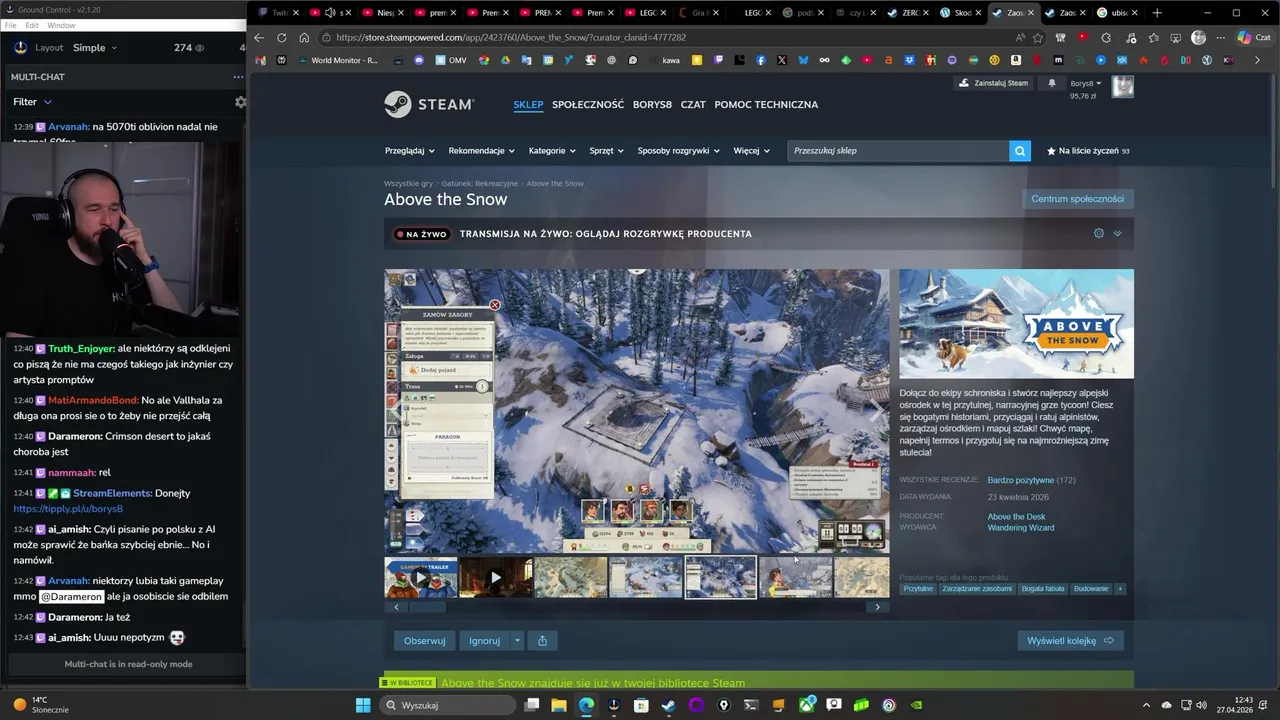Open Centrum społeczności
This screenshot has width=1280, height=720.
[1077, 199]
